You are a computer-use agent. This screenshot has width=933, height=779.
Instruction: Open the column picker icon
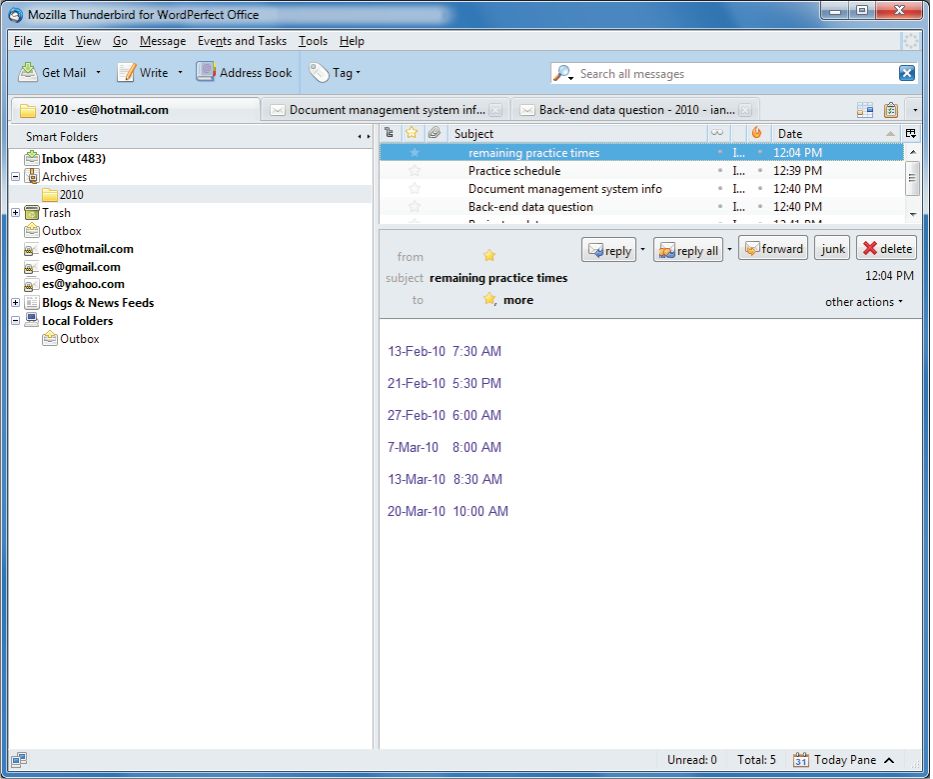(911, 133)
